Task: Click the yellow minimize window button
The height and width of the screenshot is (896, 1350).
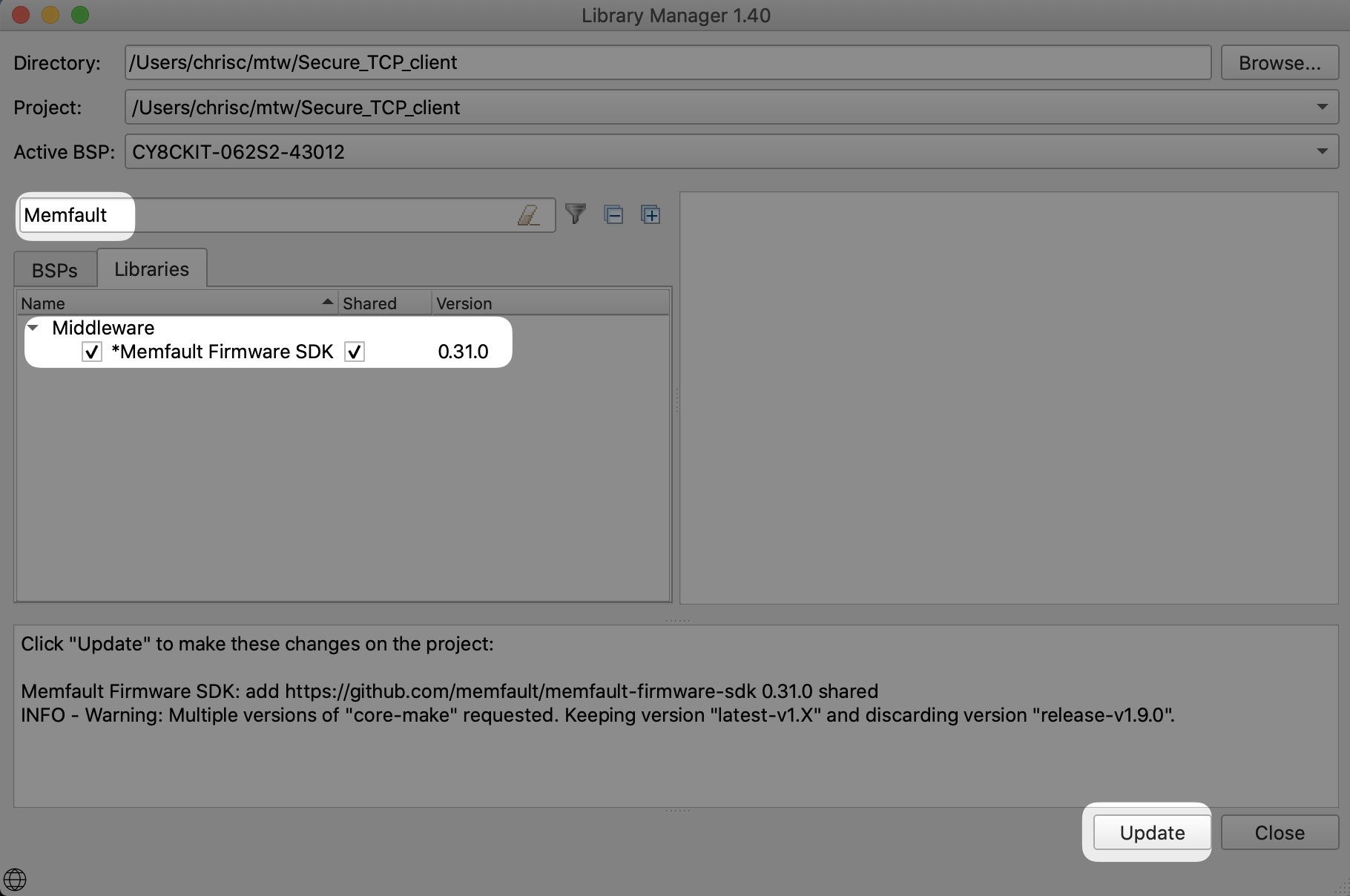Action: (50, 15)
